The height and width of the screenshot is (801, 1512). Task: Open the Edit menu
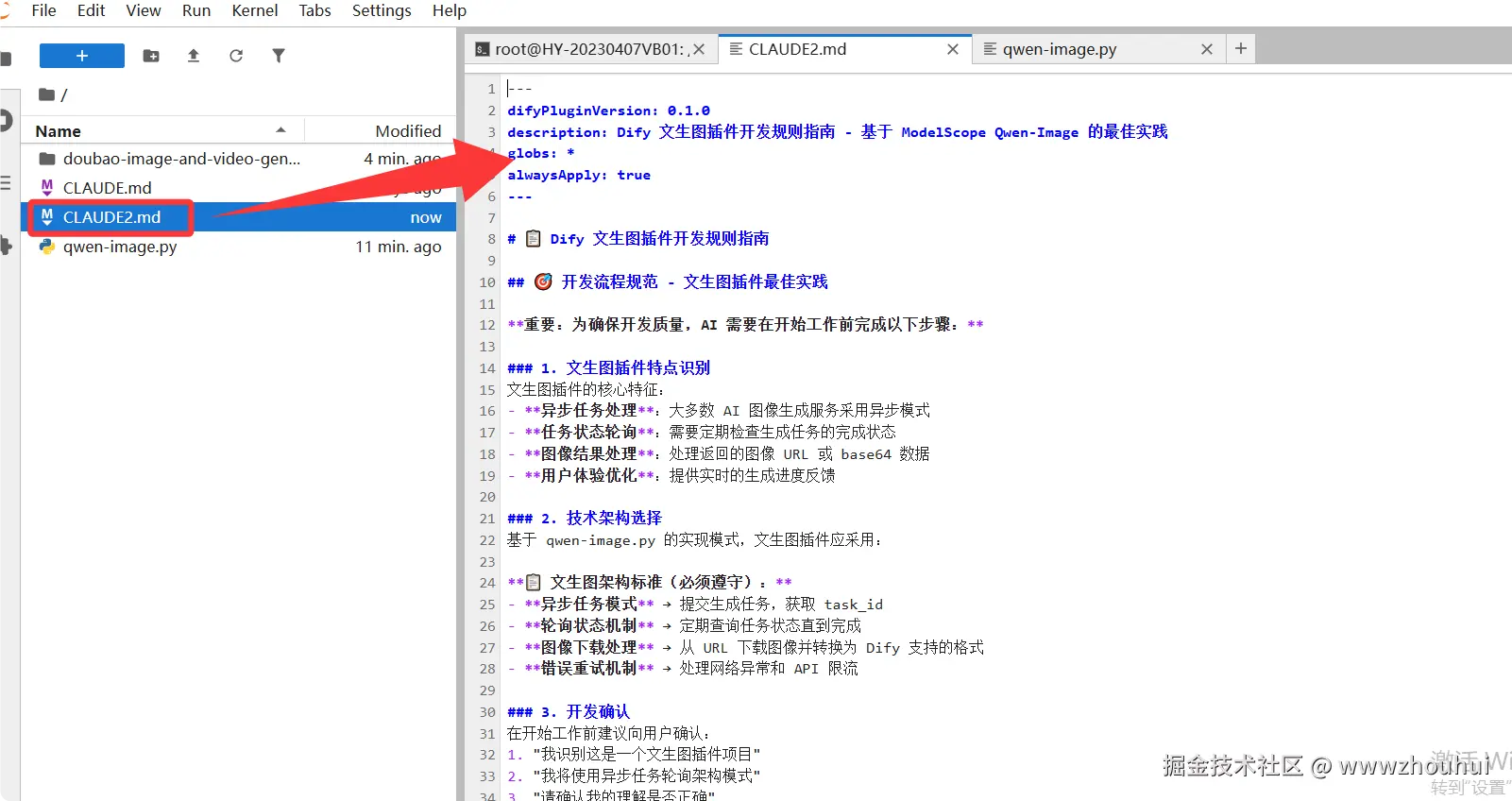(x=92, y=10)
